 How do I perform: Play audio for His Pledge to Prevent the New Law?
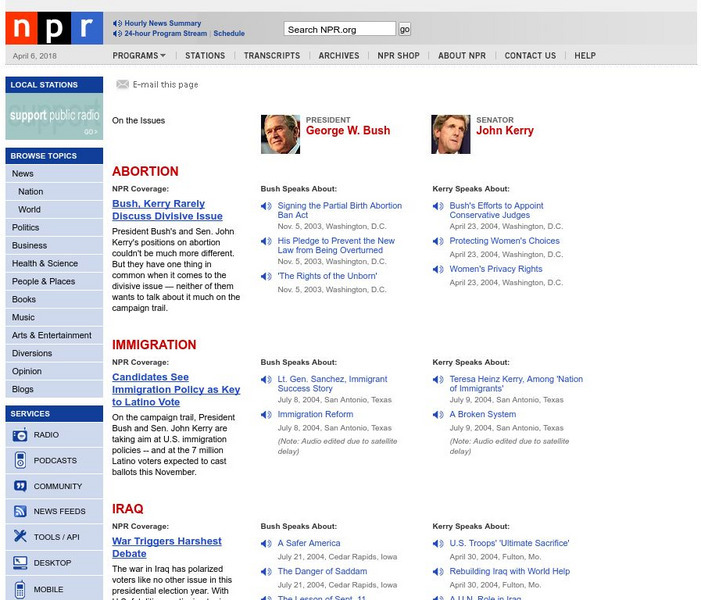point(266,241)
